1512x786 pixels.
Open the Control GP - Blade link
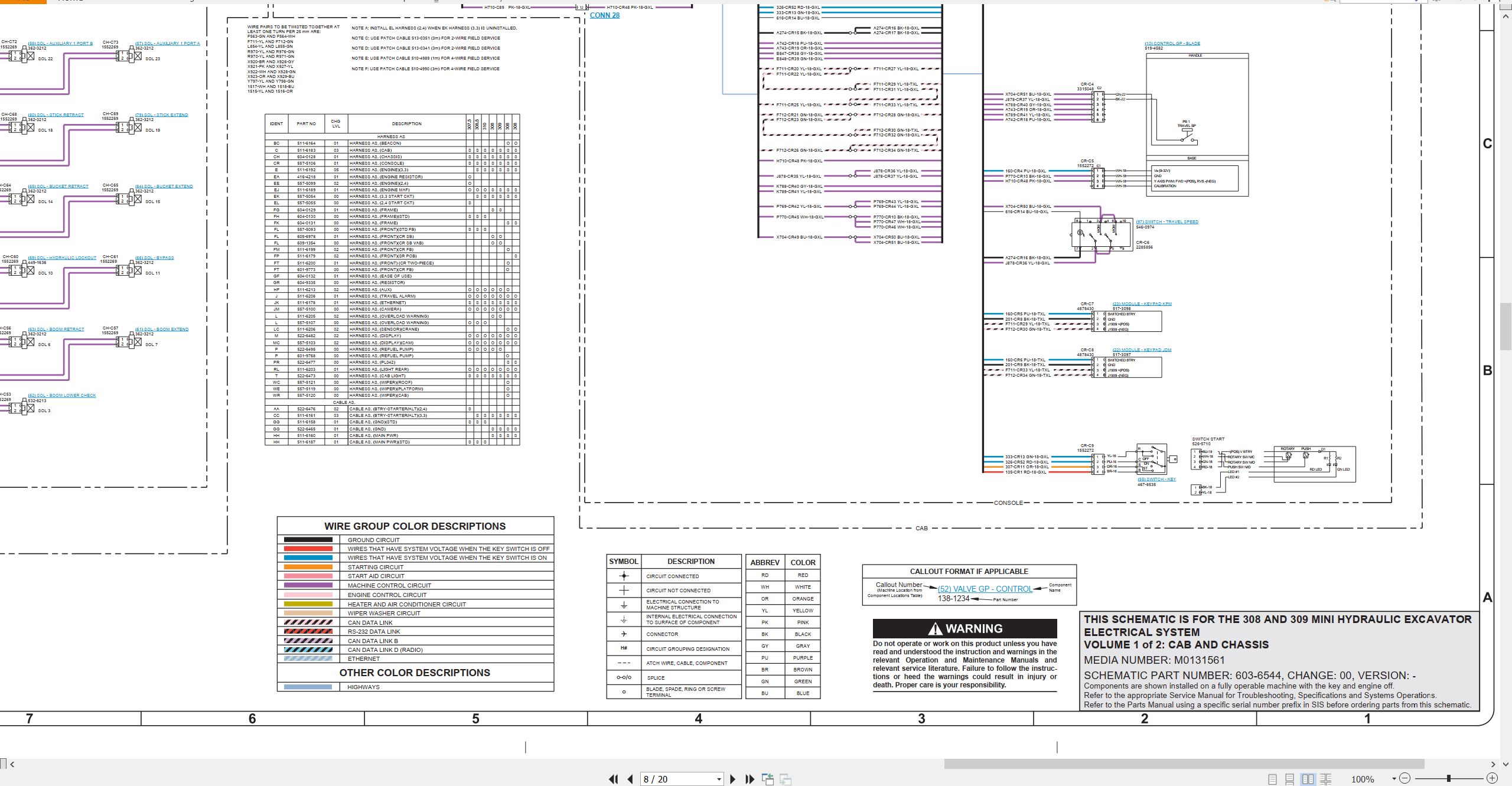[x=1172, y=43]
